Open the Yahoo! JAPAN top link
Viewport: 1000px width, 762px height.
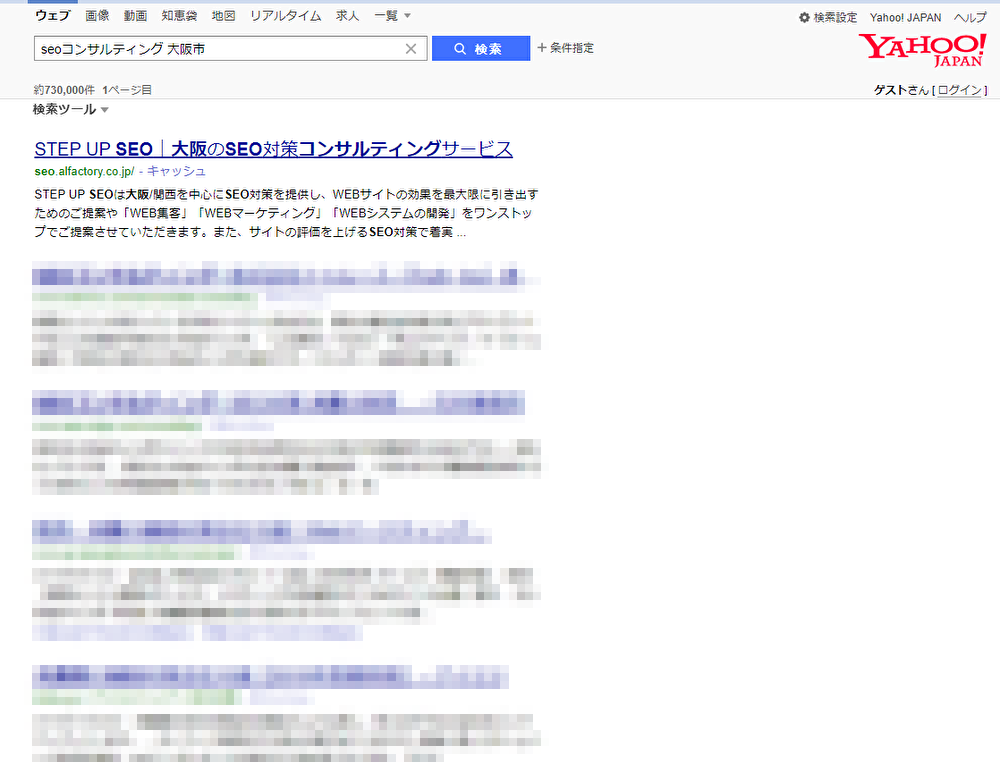(x=905, y=18)
